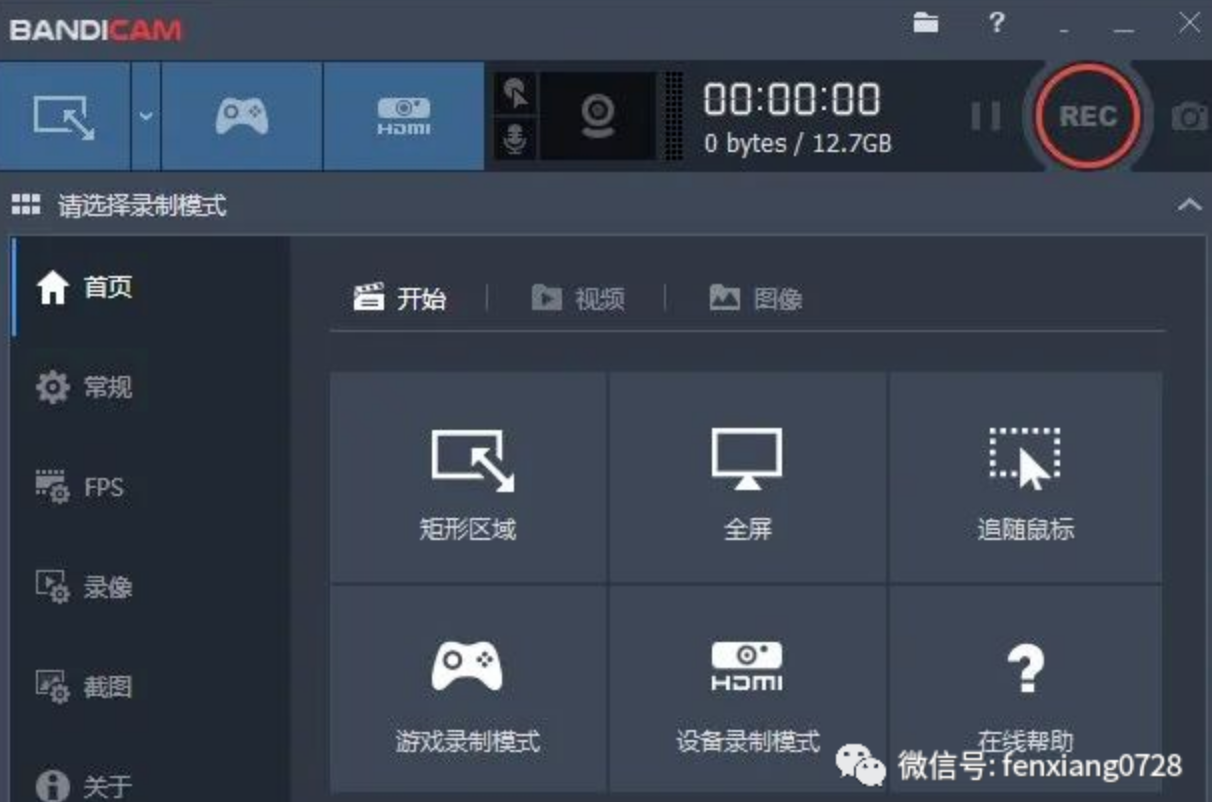Screen dimensions: 1212x802
Task: Switch to the 视频 tab
Action: [579, 298]
